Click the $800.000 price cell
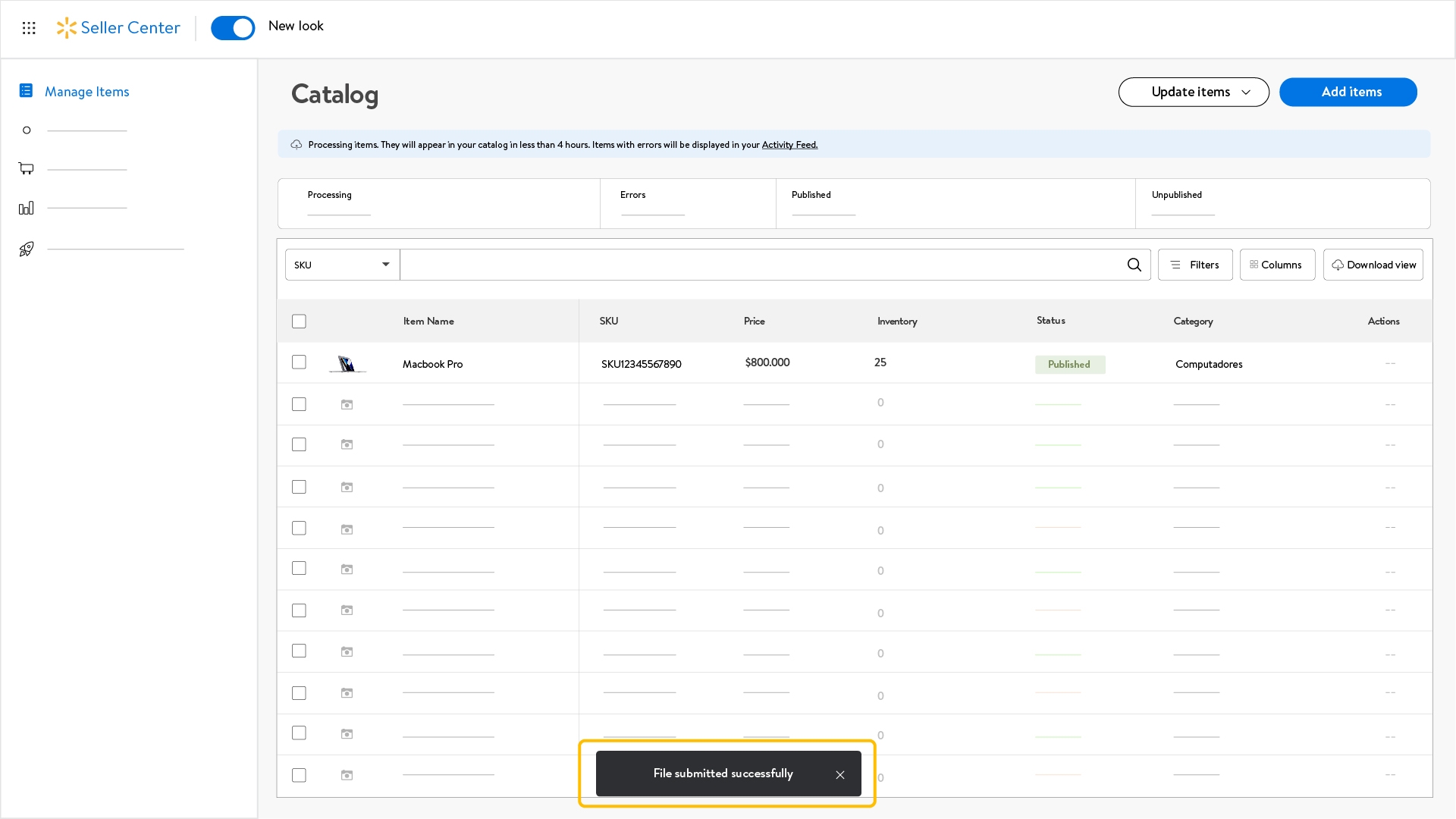This screenshot has width=1456, height=819. tap(767, 362)
